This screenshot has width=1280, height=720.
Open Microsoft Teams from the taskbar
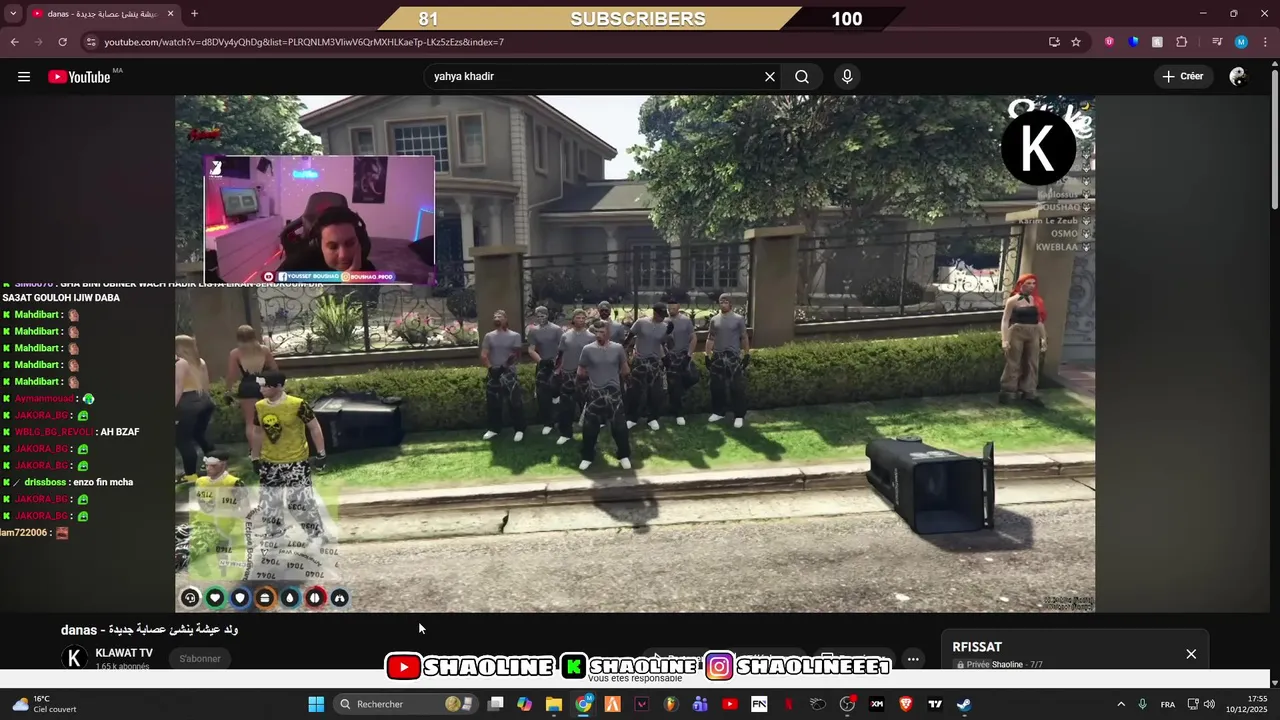pyautogui.click(x=700, y=704)
